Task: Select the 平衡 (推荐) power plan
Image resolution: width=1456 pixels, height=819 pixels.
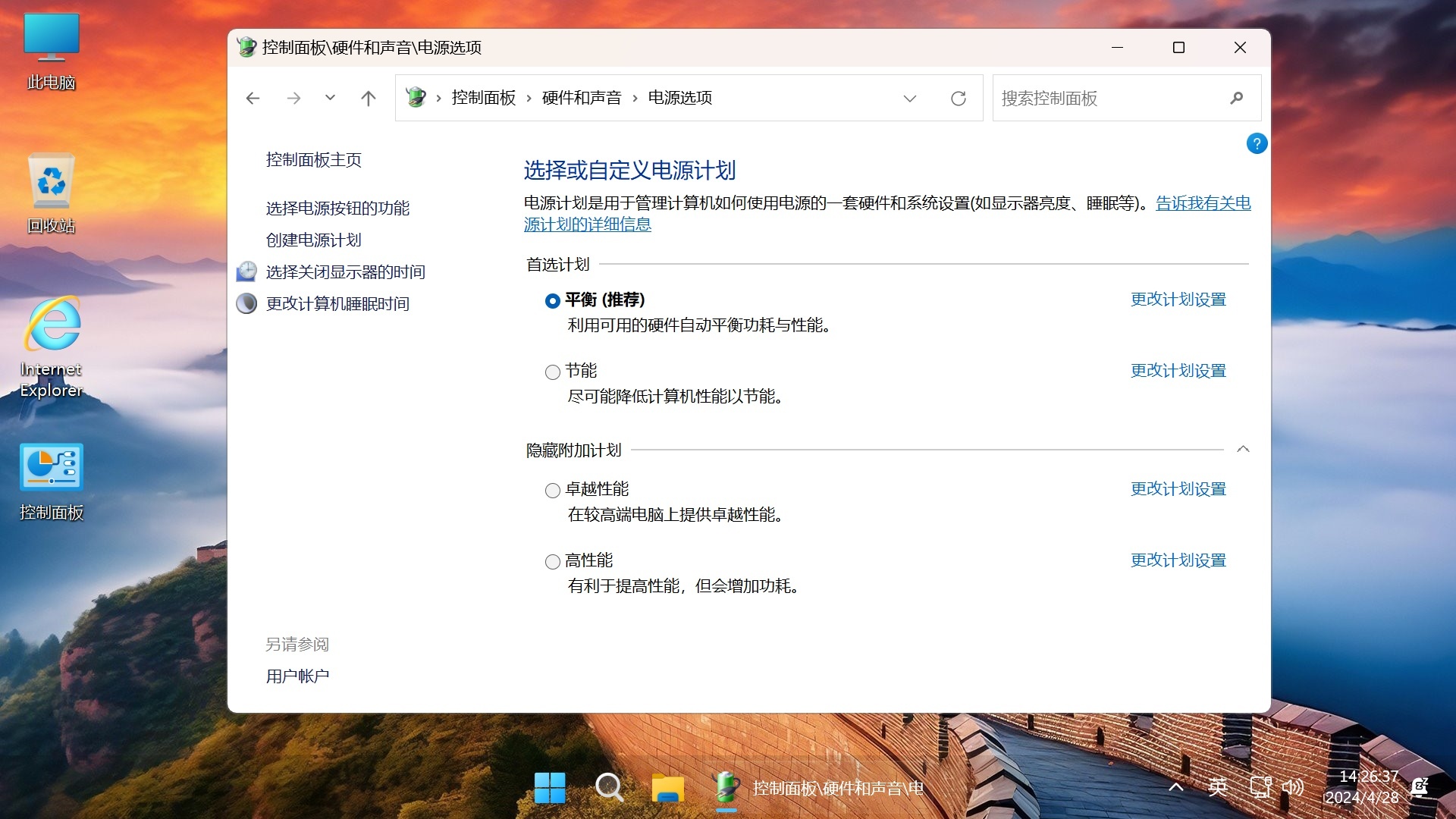Action: click(x=552, y=300)
